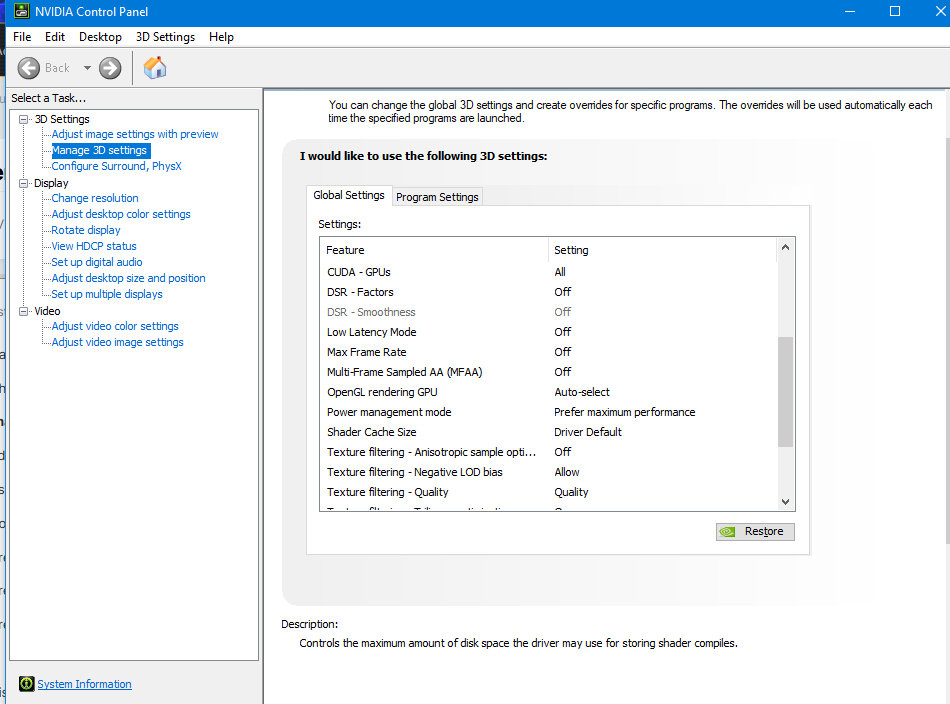
Task: Open Set up digital audio
Action: pyautogui.click(x=96, y=262)
